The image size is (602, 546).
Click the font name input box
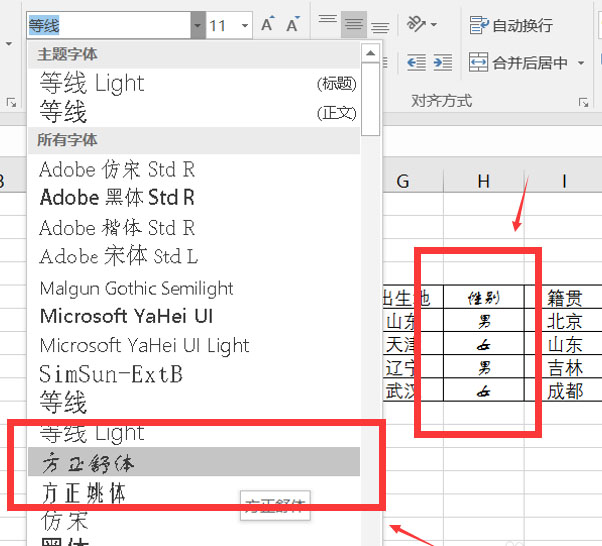tap(109, 25)
